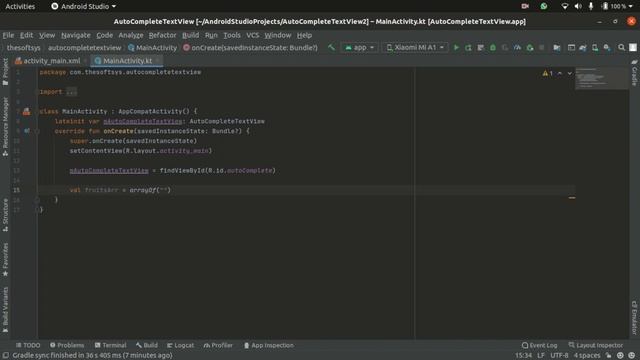
Task: Click the Make Project hammer icon
Action: 331,48
